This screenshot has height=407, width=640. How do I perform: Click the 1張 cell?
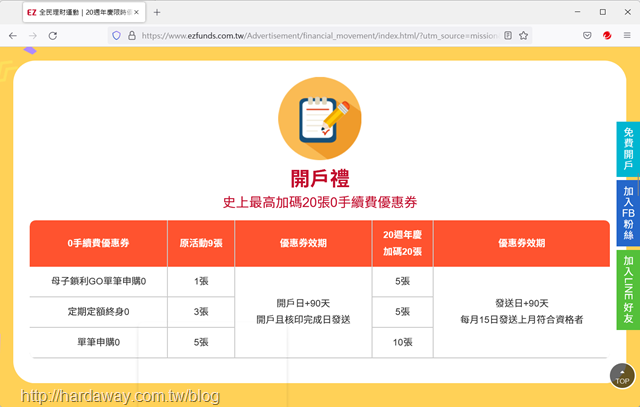coord(201,281)
